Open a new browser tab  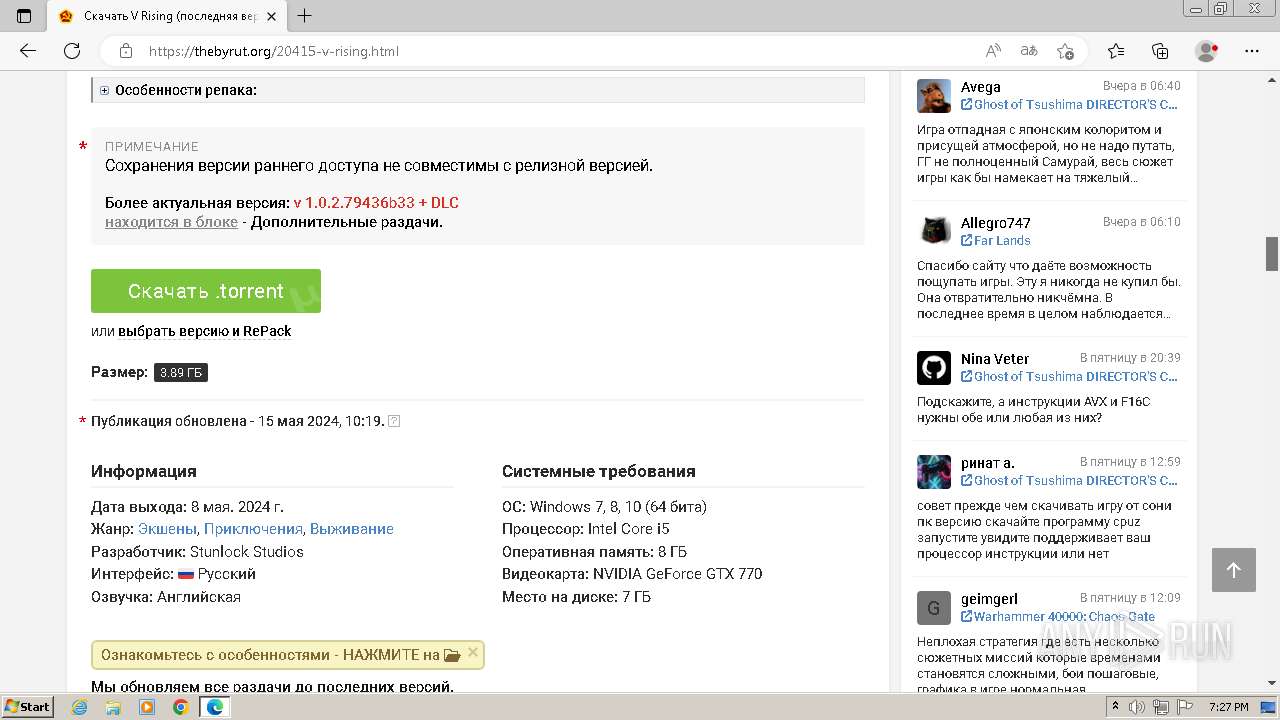pyautogui.click(x=305, y=16)
